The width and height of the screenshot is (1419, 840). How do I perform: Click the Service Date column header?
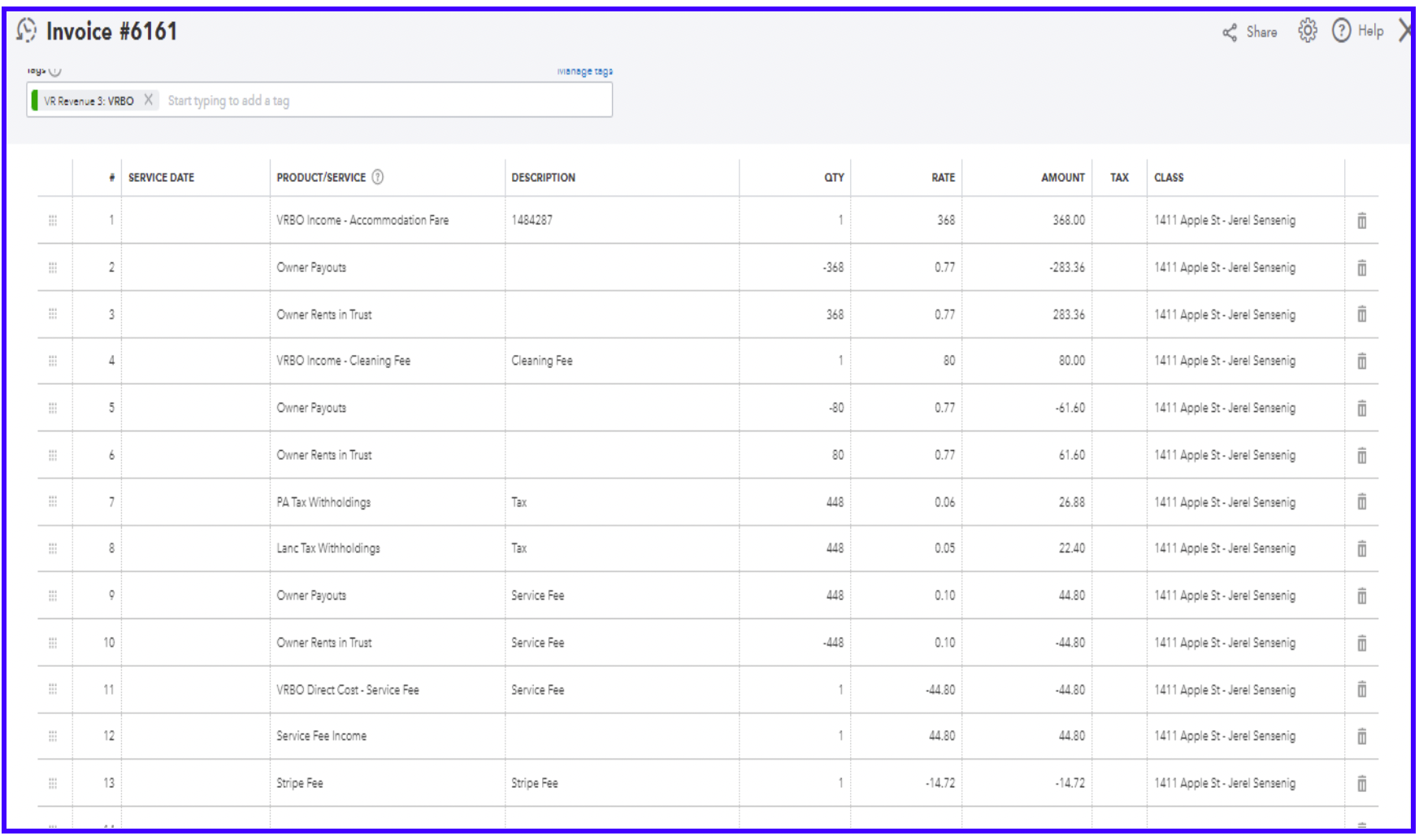click(x=161, y=177)
